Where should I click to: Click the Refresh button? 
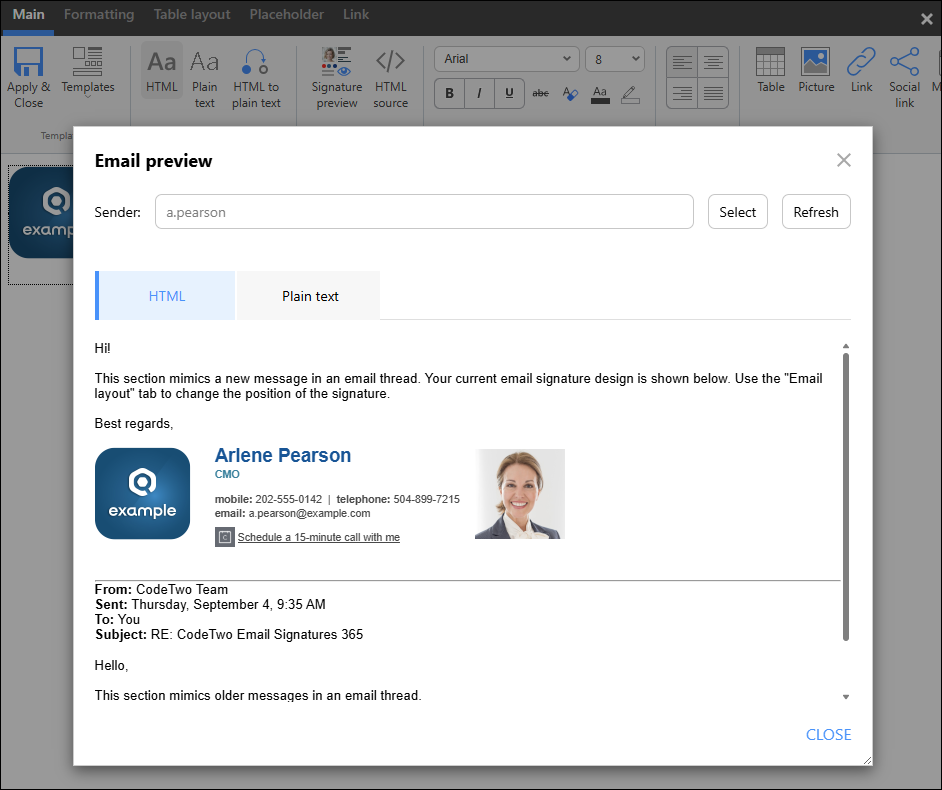pyautogui.click(x=816, y=211)
